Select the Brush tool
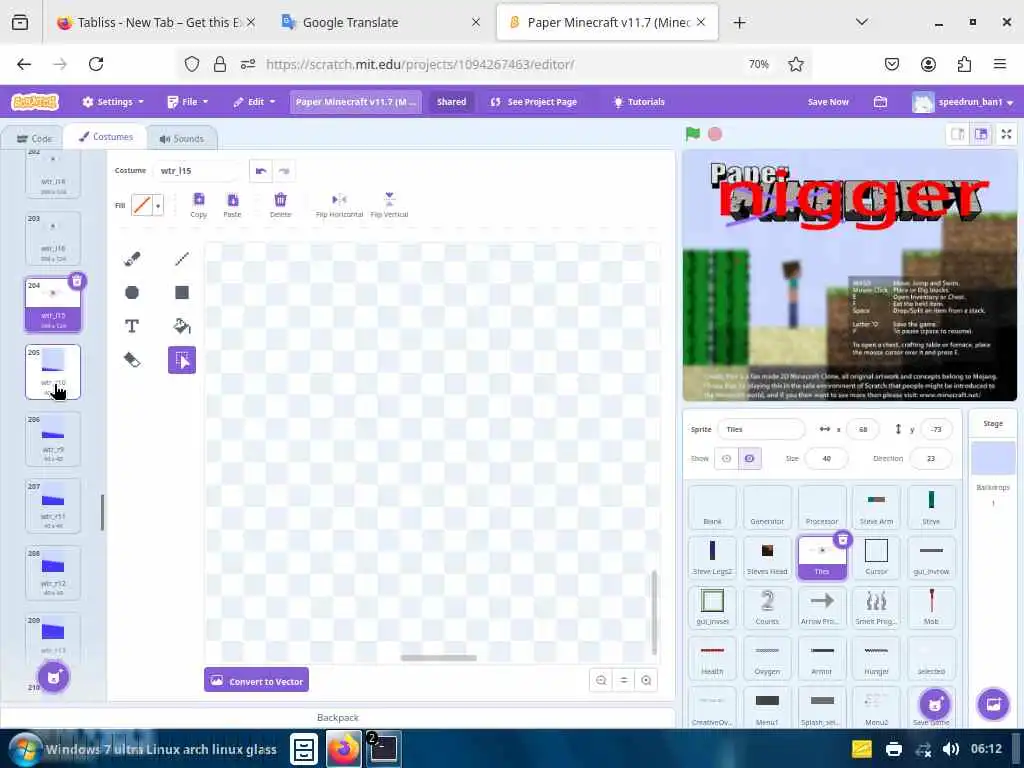This screenshot has height=768, width=1024. 132,259
